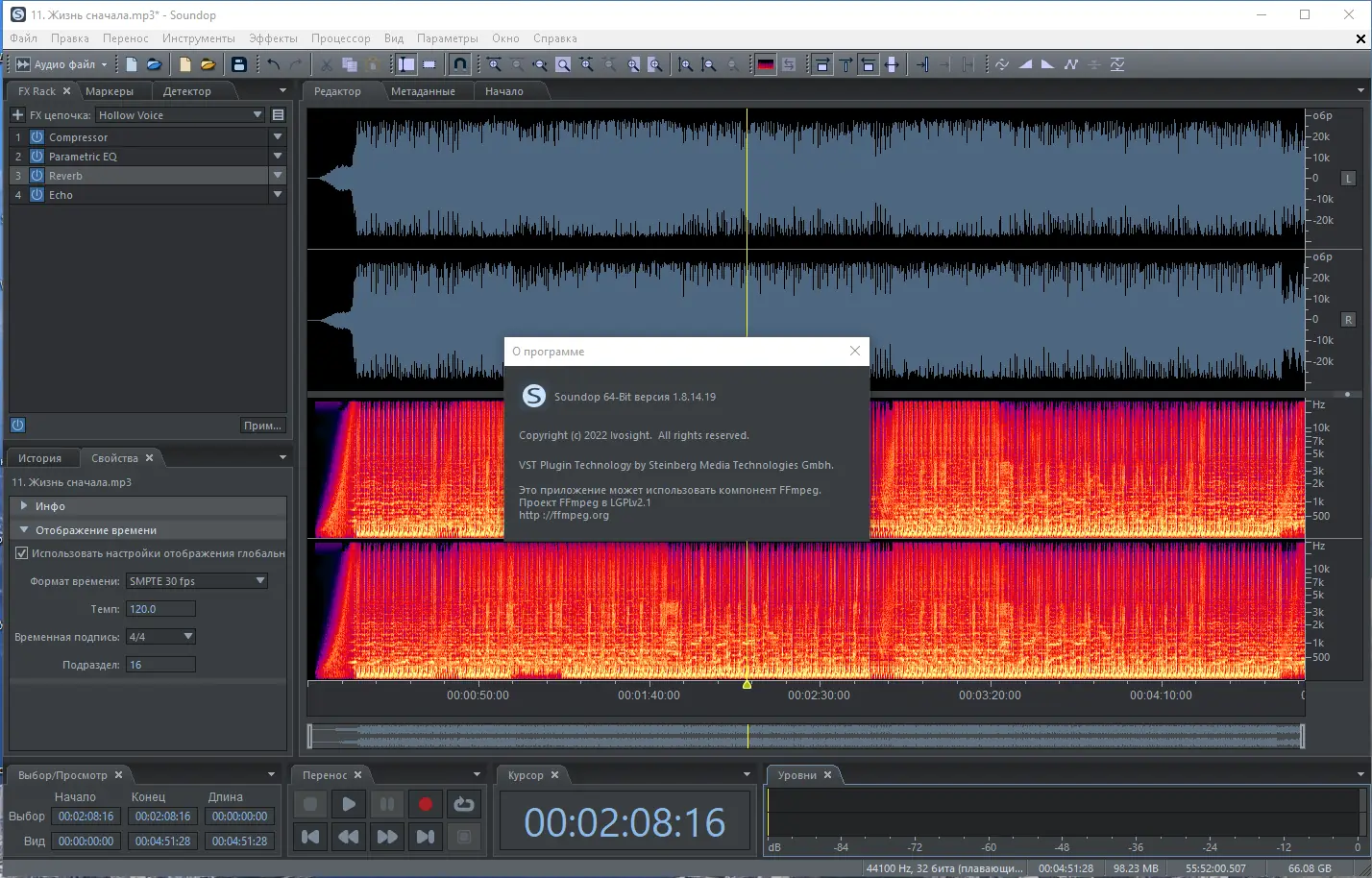Click the Save file icon in toolbar
This screenshot has height=878, width=1372.
(239, 64)
